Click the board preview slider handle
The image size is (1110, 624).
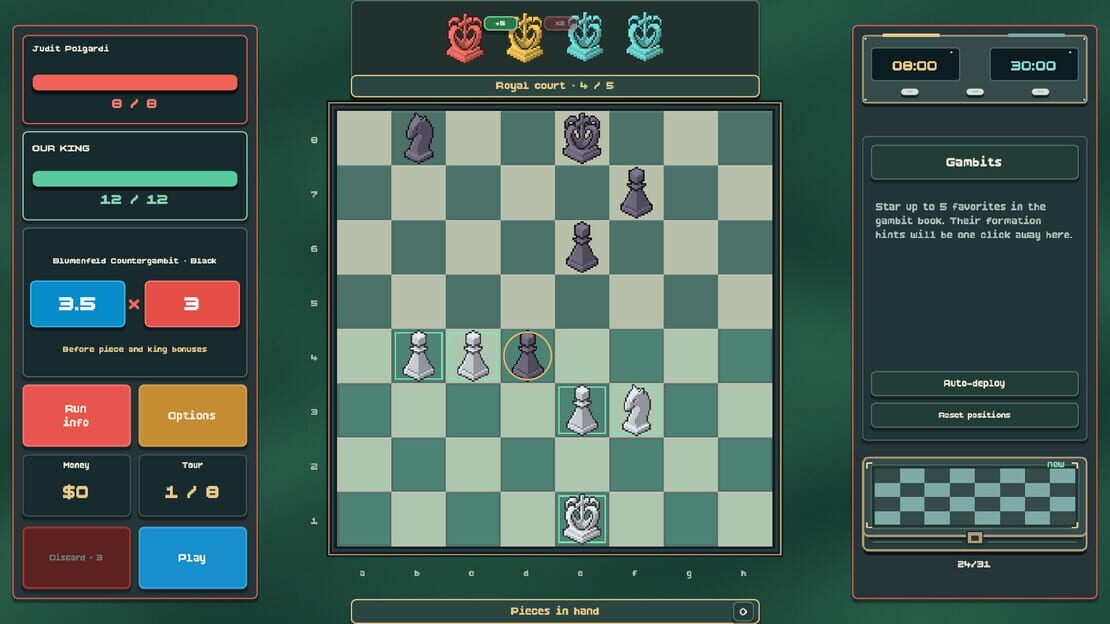[x=974, y=538]
